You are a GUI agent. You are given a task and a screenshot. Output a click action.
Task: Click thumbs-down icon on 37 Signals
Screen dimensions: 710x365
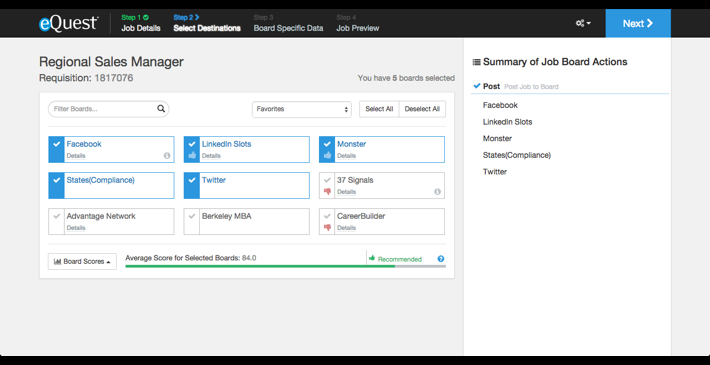tap(327, 192)
